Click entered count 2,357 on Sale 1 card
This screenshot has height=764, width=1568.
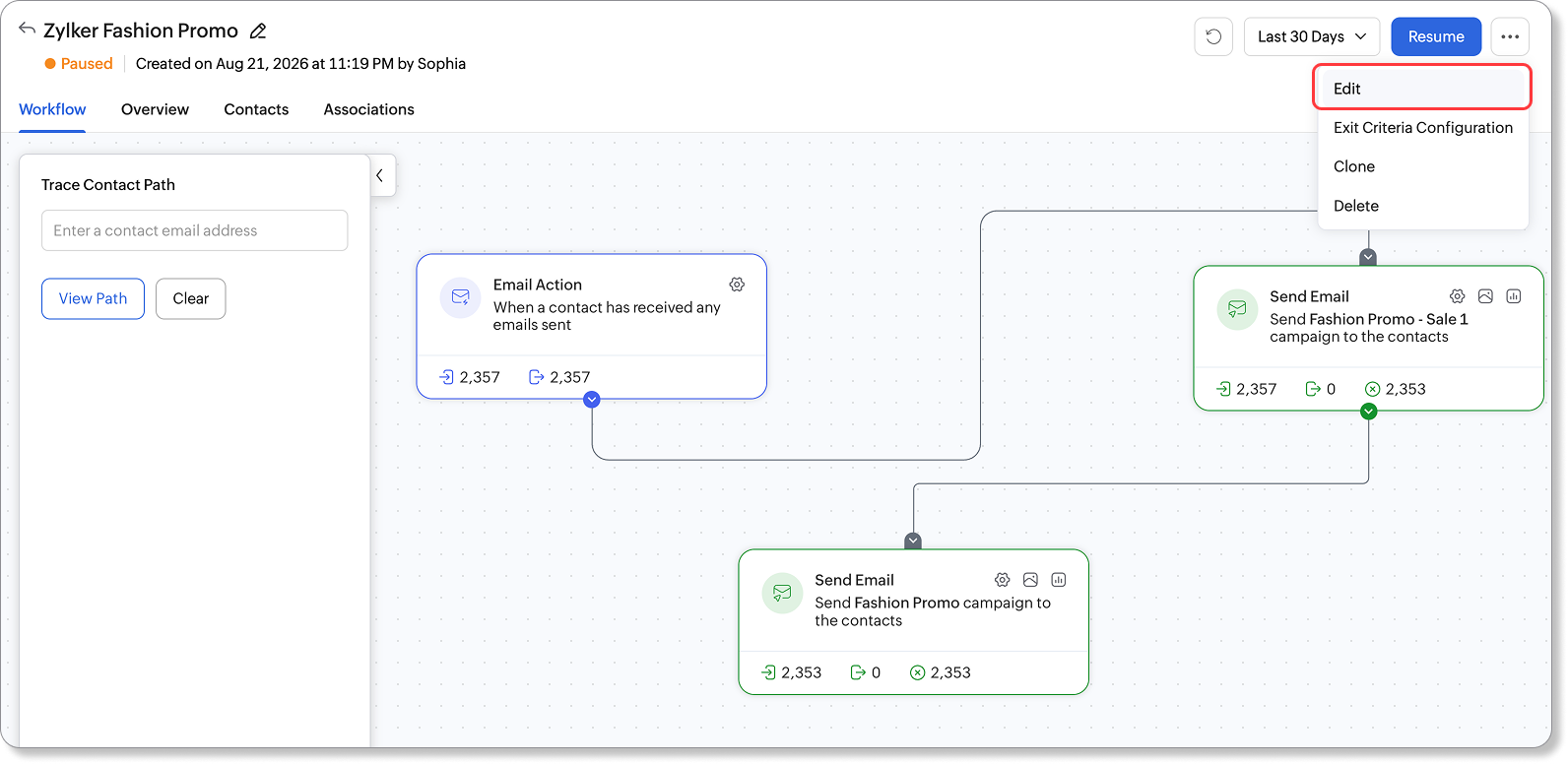(x=1247, y=389)
